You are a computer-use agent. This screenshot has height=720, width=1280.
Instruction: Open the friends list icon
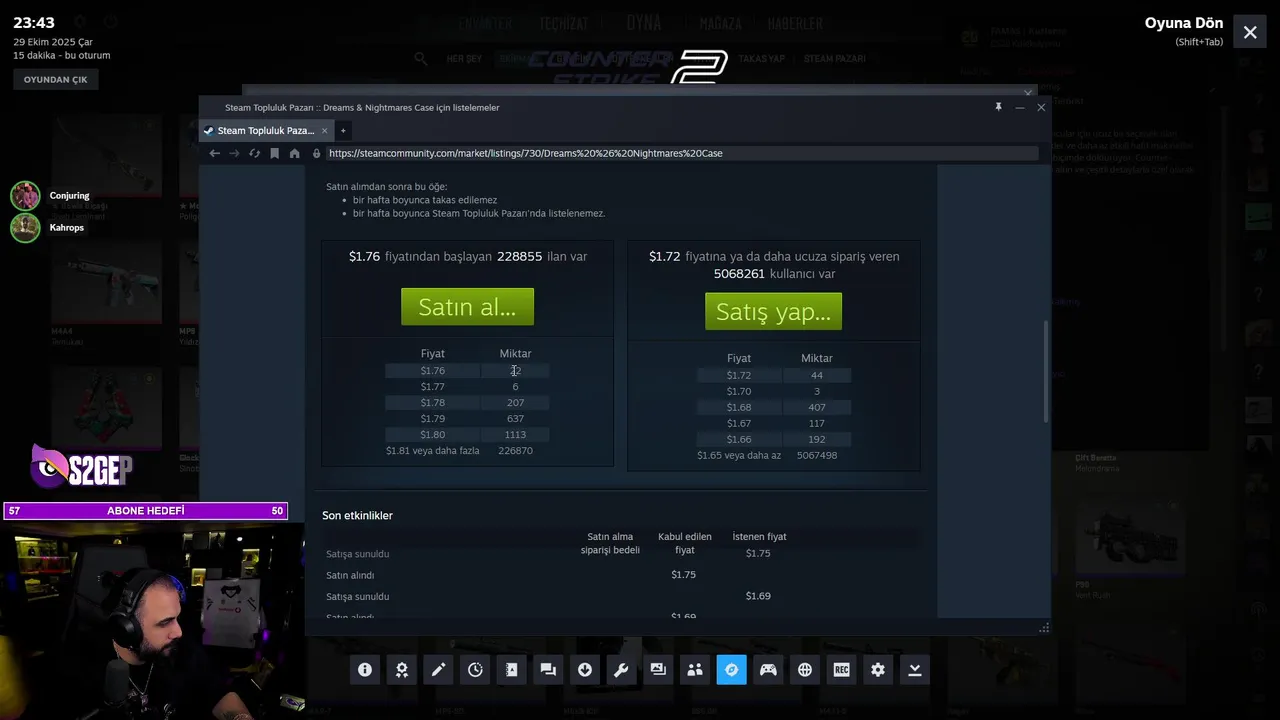pyautogui.click(x=695, y=670)
